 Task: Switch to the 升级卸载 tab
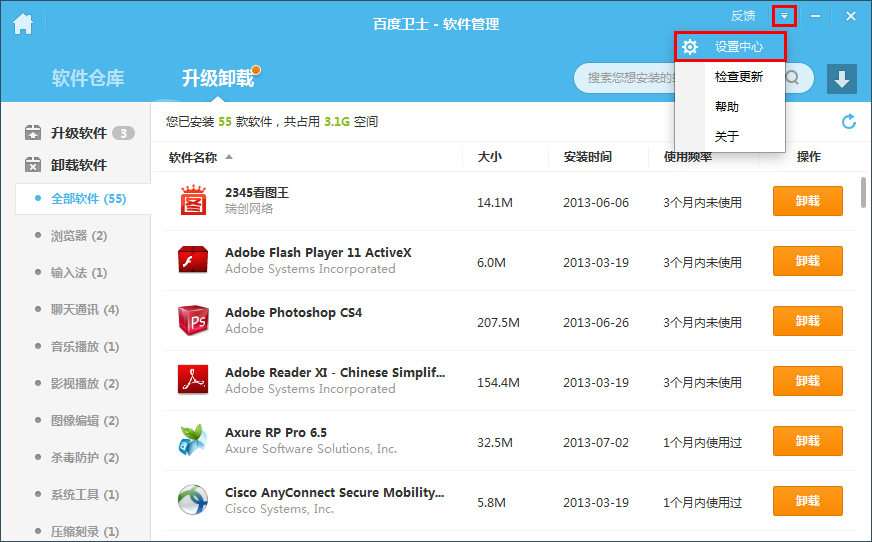click(218, 78)
